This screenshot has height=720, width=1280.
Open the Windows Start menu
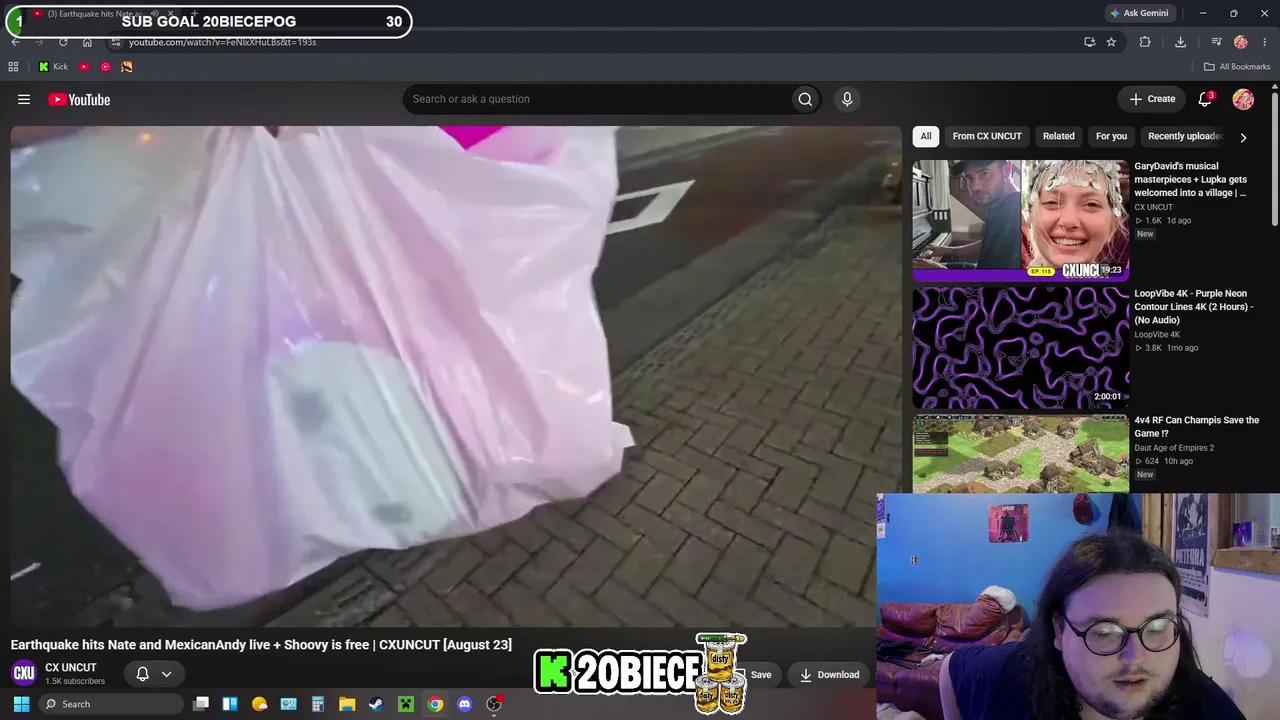[21, 704]
